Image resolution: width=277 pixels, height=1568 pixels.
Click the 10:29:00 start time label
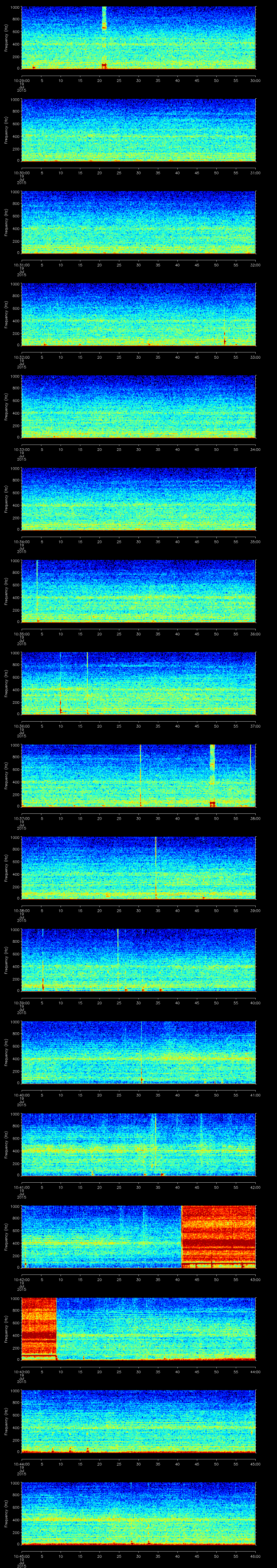21,80
